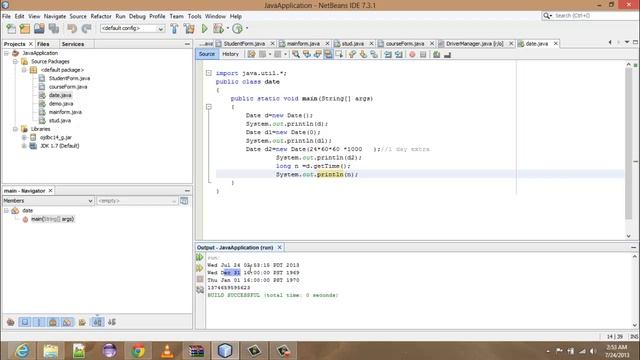Create a new file with the toolbar icon
The image size is (640, 360).
pos(11,29)
